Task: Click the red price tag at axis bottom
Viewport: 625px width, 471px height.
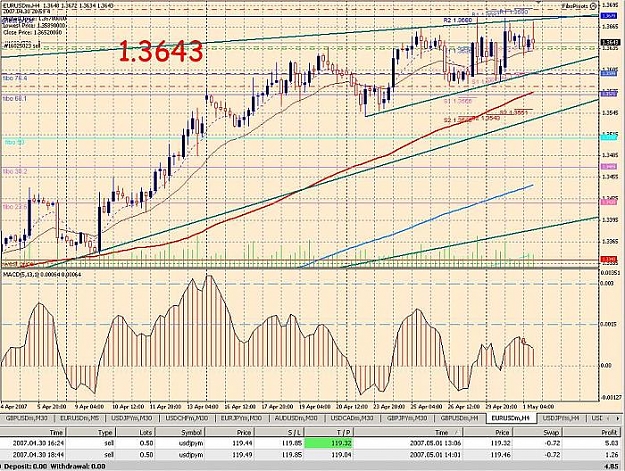Action: 609,259
